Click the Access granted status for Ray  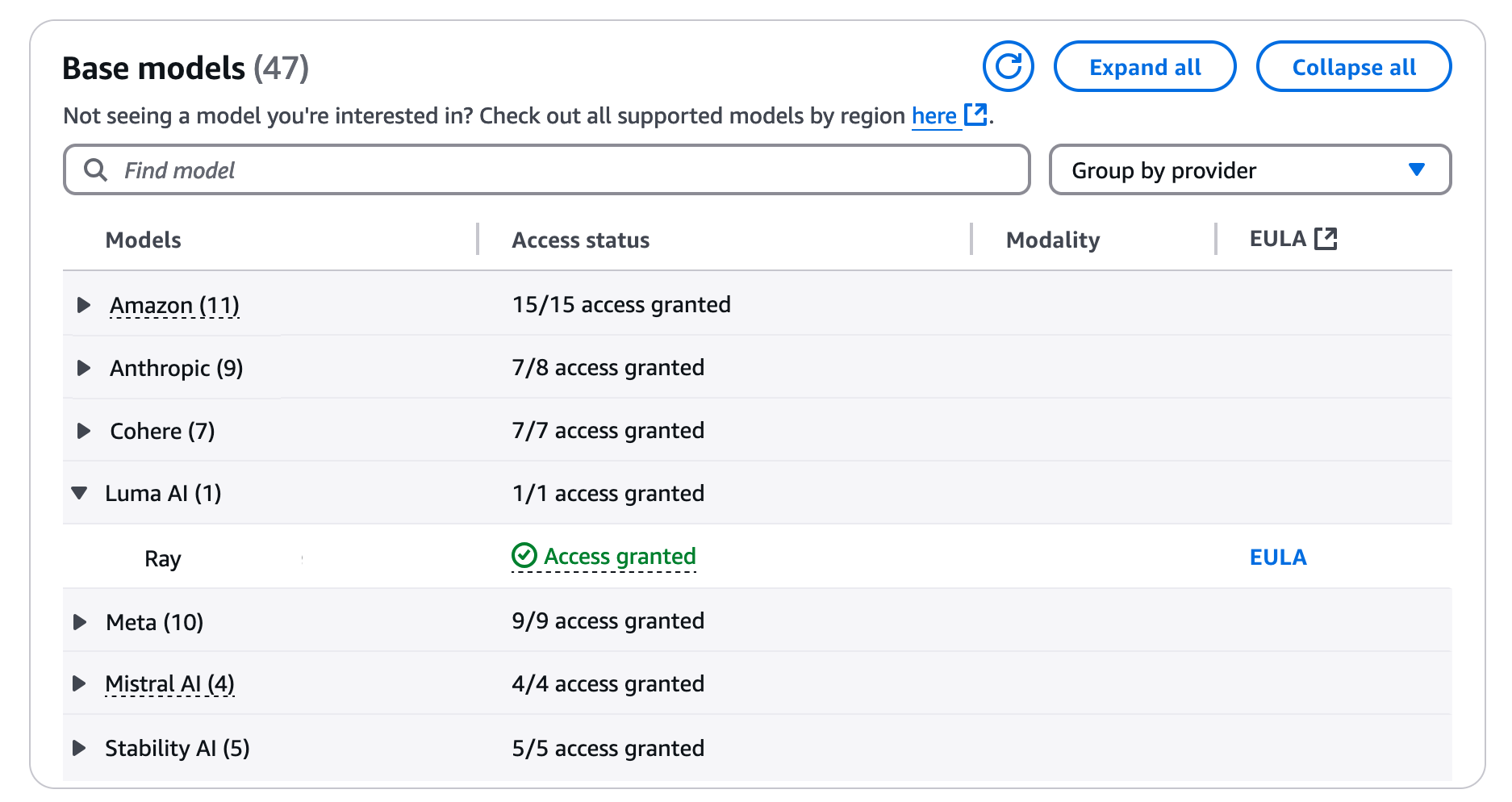pyautogui.click(x=620, y=557)
